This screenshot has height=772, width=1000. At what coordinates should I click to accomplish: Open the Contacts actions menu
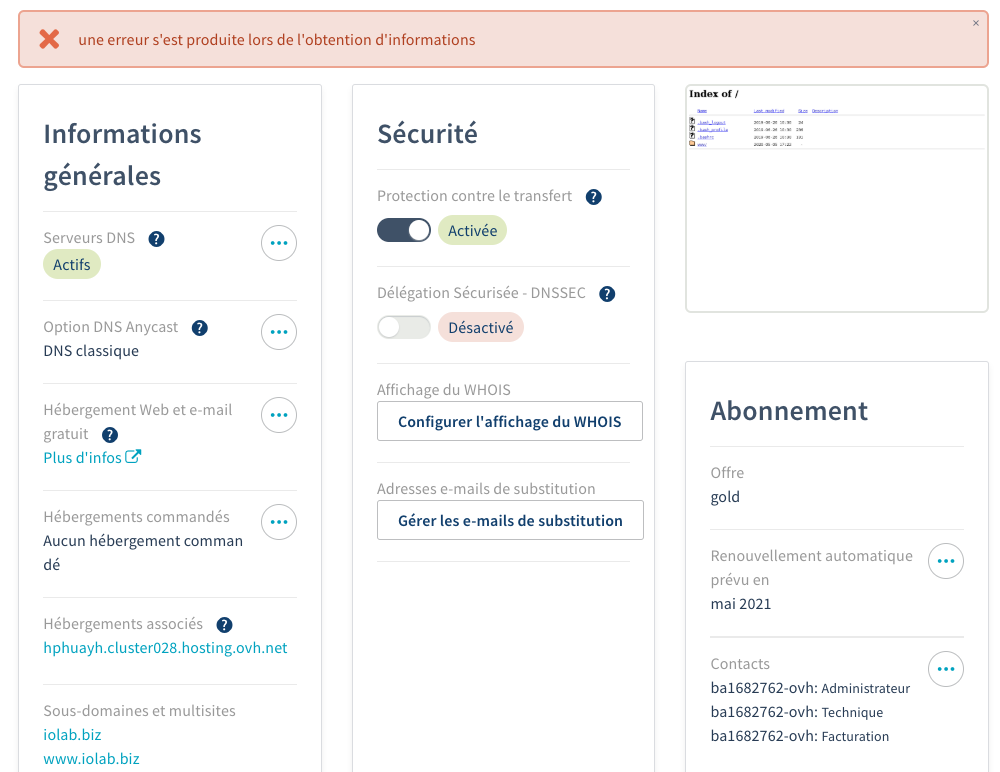[946, 669]
